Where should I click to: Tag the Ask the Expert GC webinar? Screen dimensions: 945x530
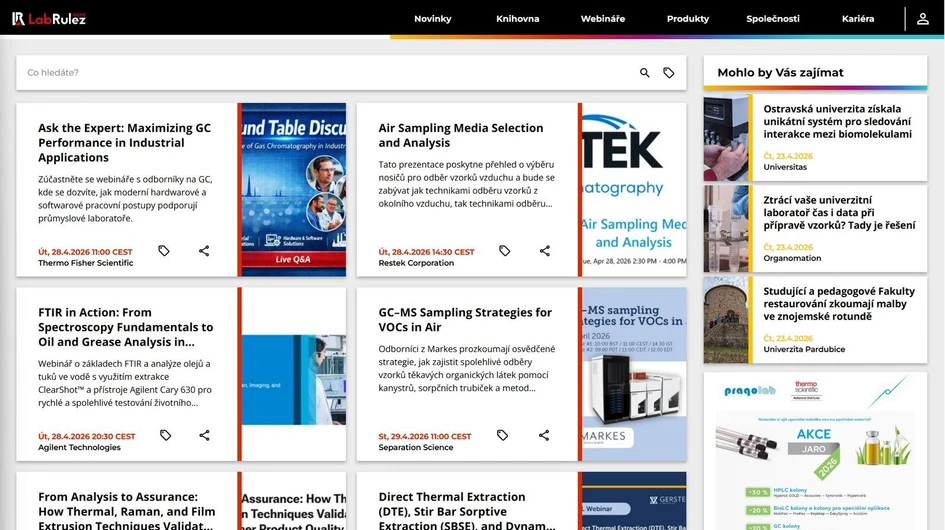pos(165,251)
